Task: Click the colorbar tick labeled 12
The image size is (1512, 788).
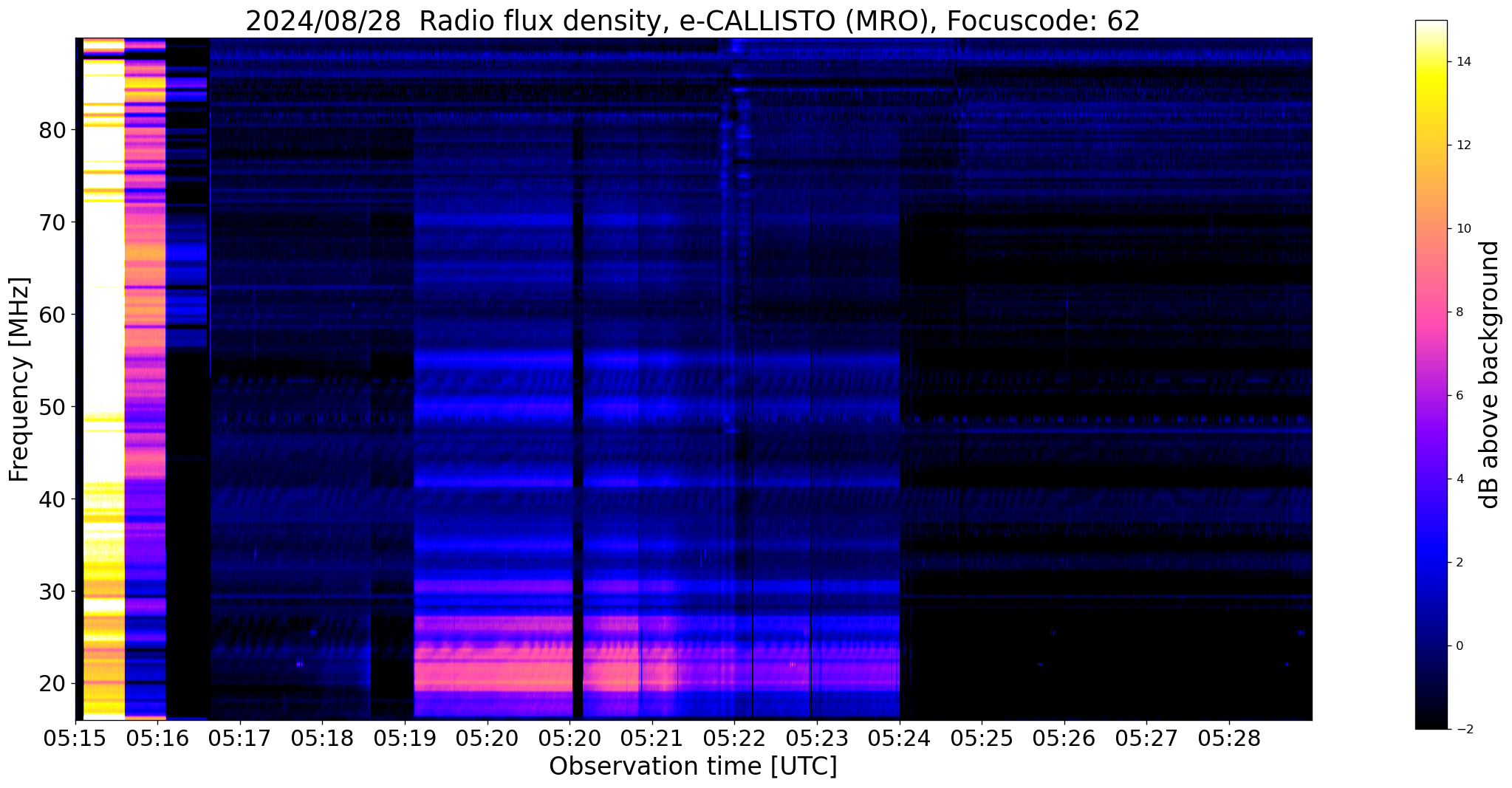Action: tap(1462, 145)
